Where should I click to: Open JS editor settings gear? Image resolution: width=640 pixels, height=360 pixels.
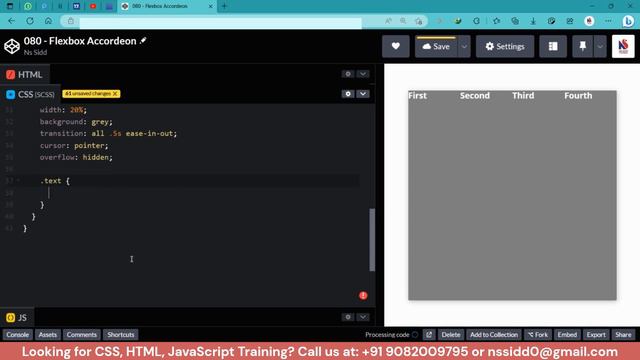coord(348,317)
